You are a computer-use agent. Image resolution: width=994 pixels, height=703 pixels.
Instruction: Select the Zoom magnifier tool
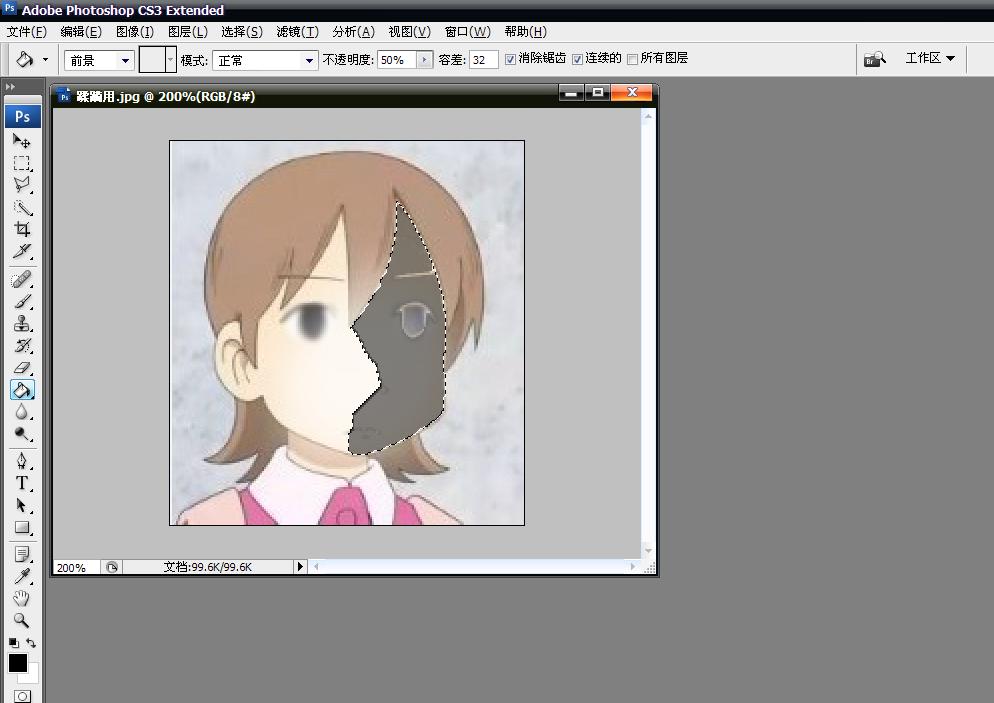[22, 620]
